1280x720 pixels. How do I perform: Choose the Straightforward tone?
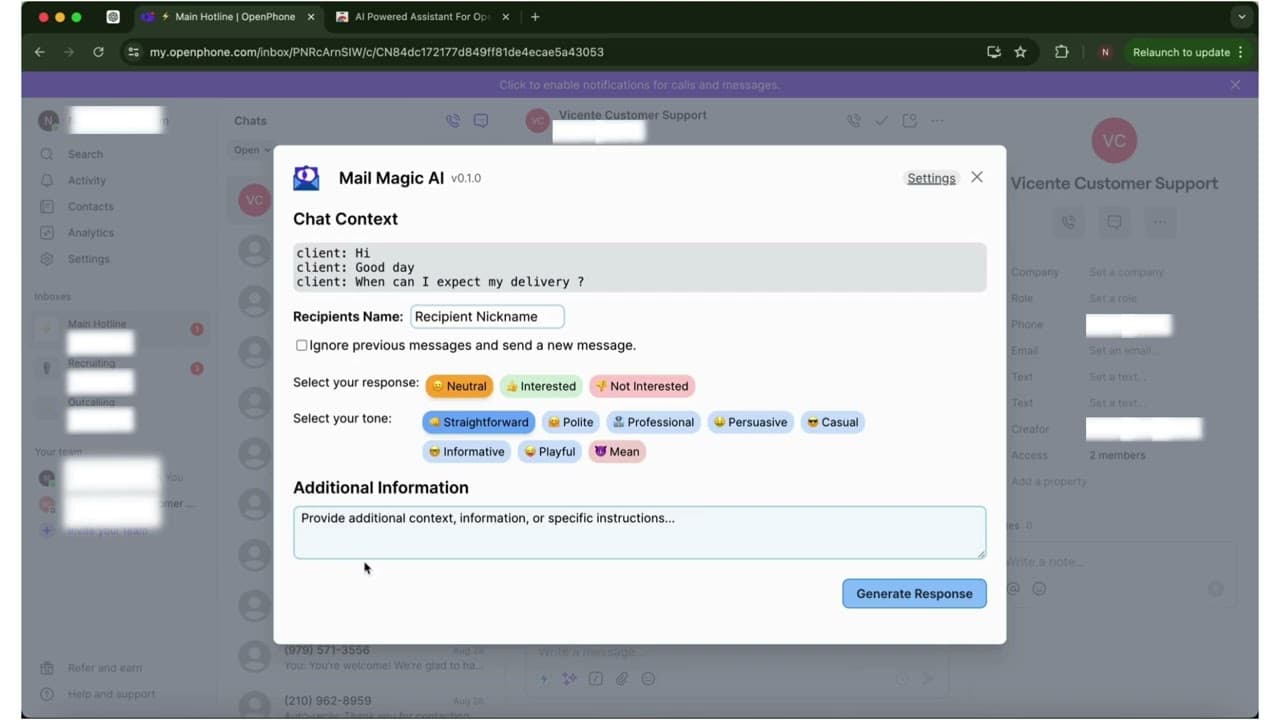click(479, 422)
